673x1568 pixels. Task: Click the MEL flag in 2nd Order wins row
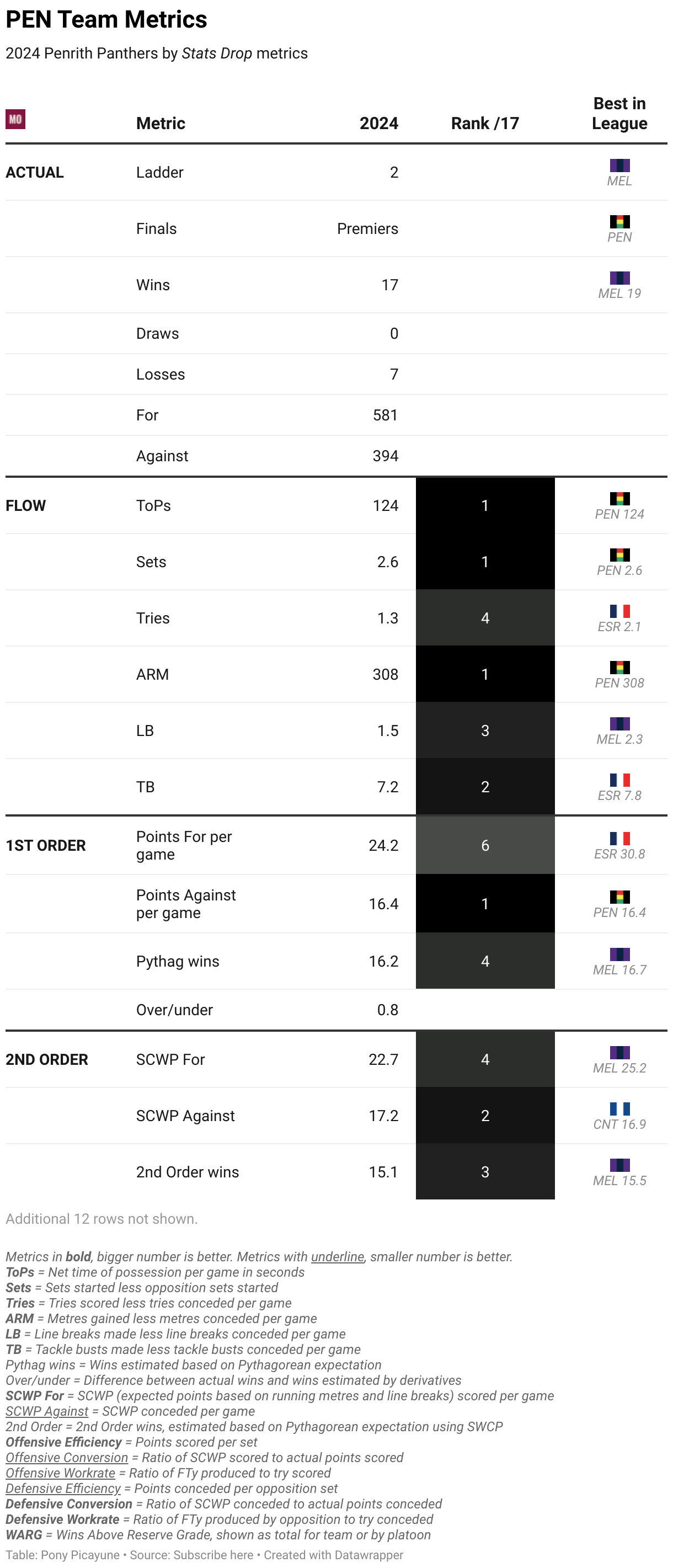[x=619, y=1165]
